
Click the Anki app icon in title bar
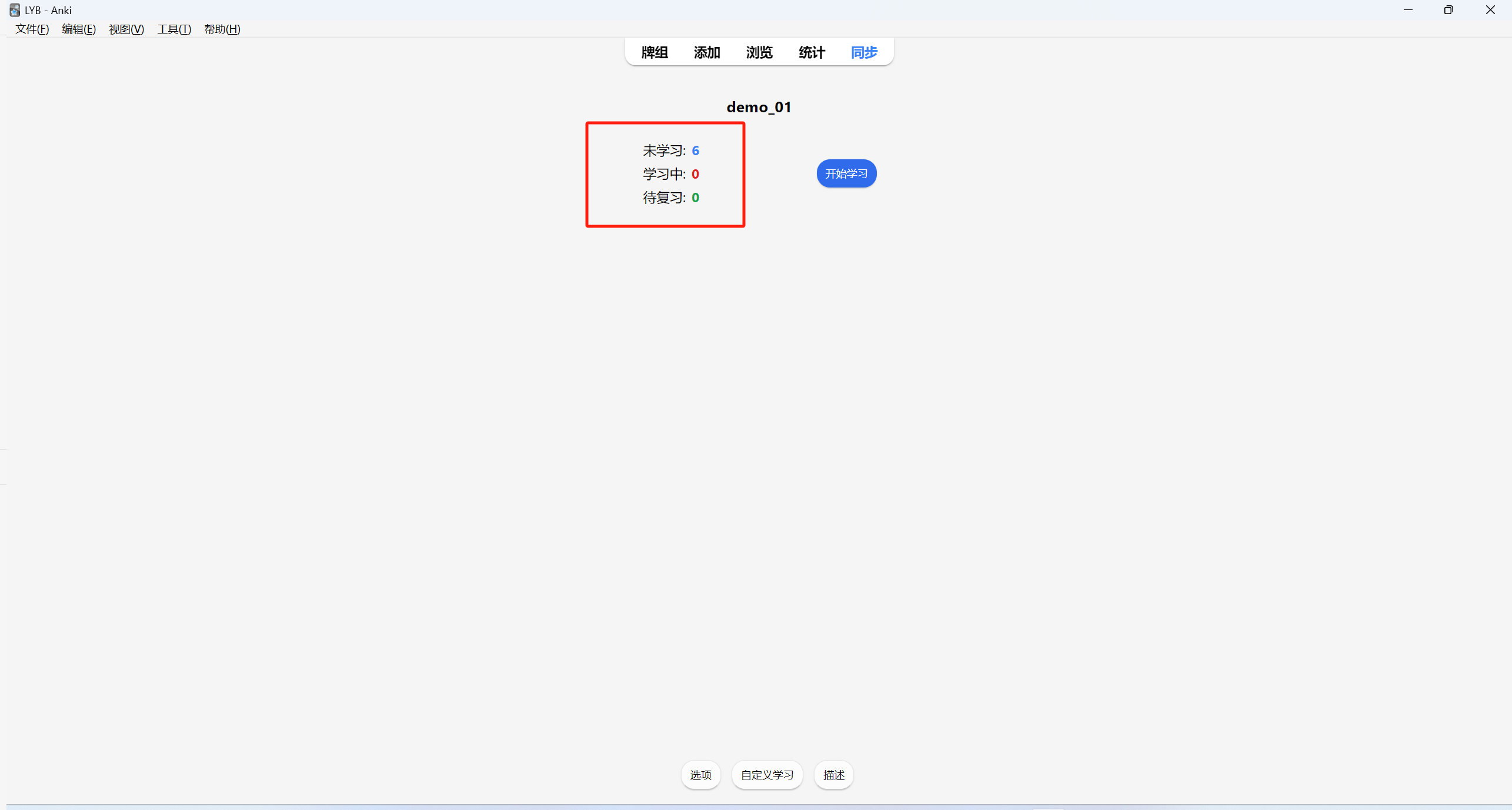(15, 10)
